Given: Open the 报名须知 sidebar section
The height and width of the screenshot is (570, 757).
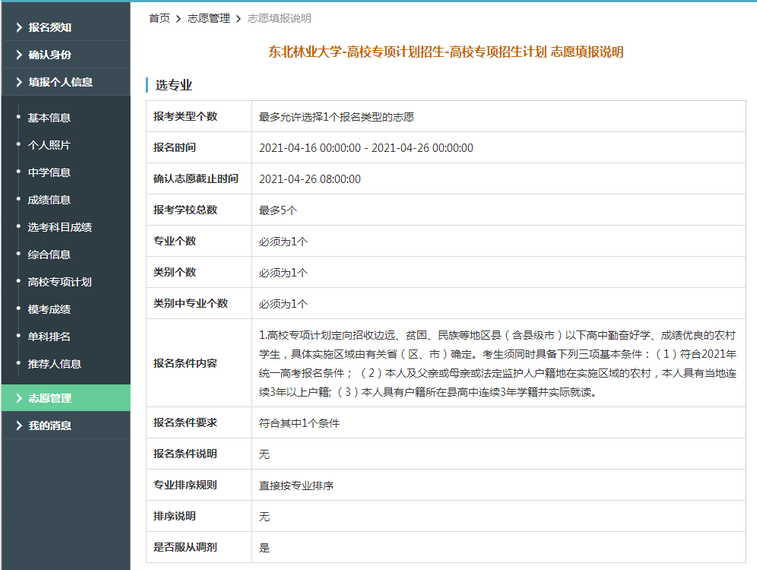Looking at the screenshot, I should pyautogui.click(x=66, y=28).
